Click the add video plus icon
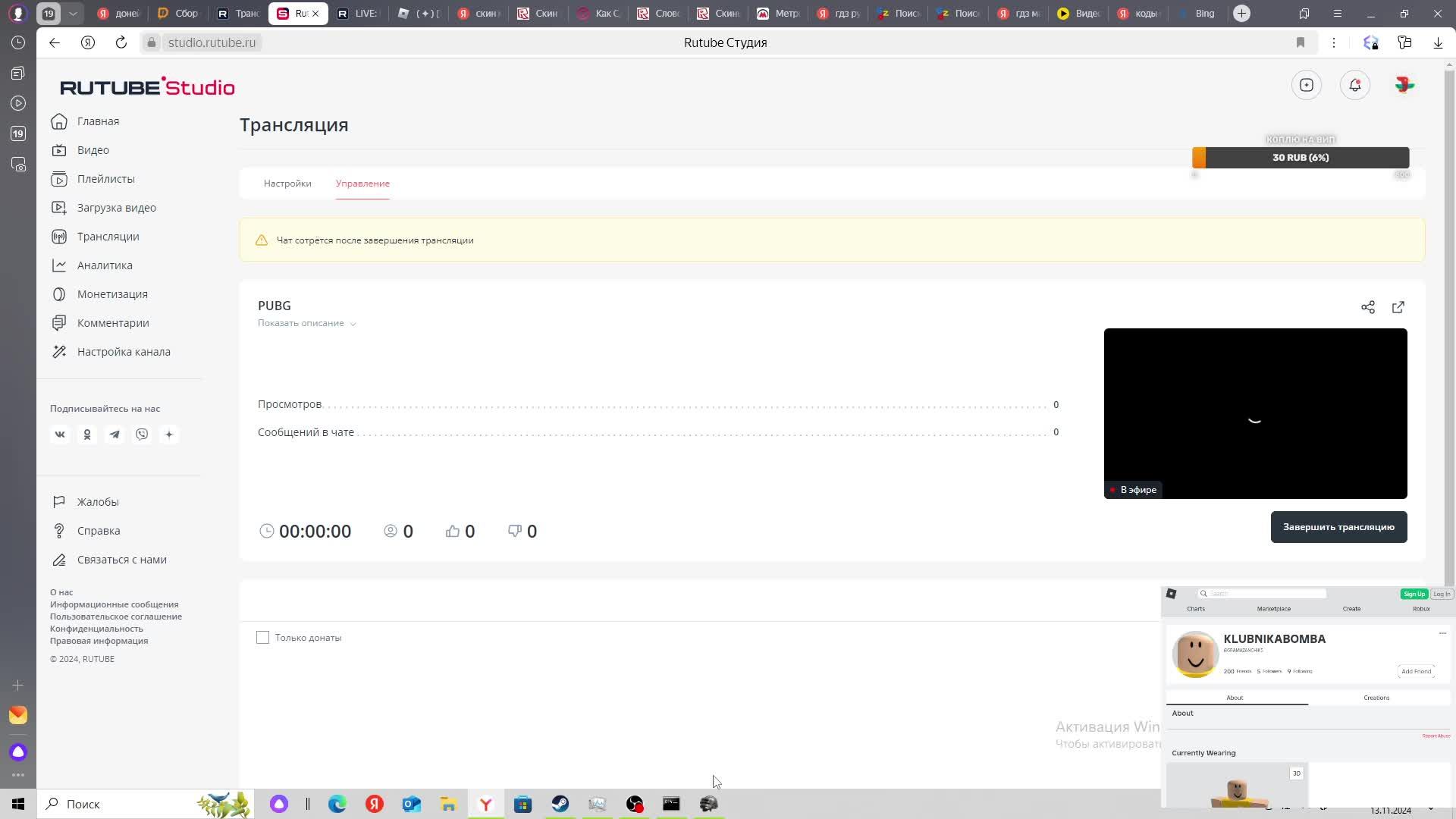This screenshot has width=1456, height=819. [x=1306, y=85]
